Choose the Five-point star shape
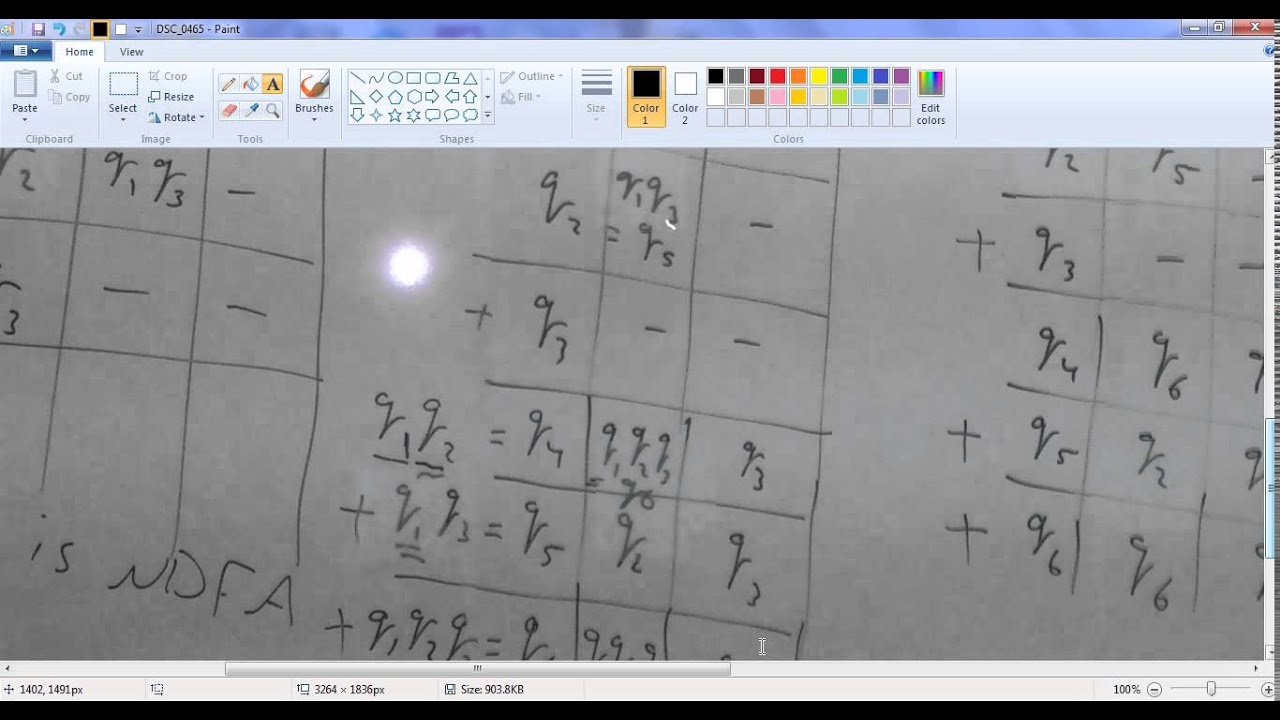This screenshot has width=1280, height=720. [x=395, y=116]
